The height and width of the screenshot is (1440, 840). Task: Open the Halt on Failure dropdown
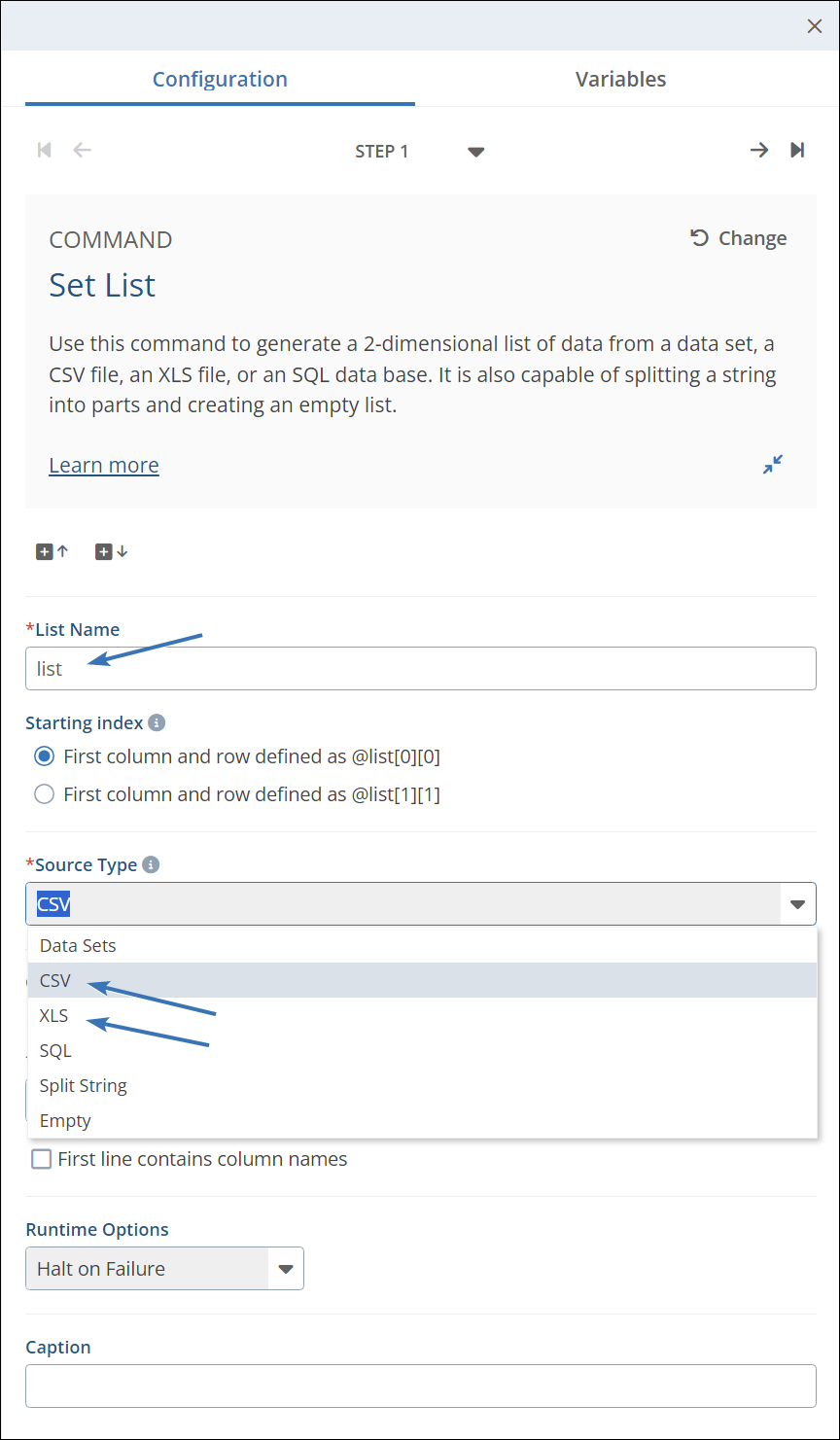[285, 1269]
